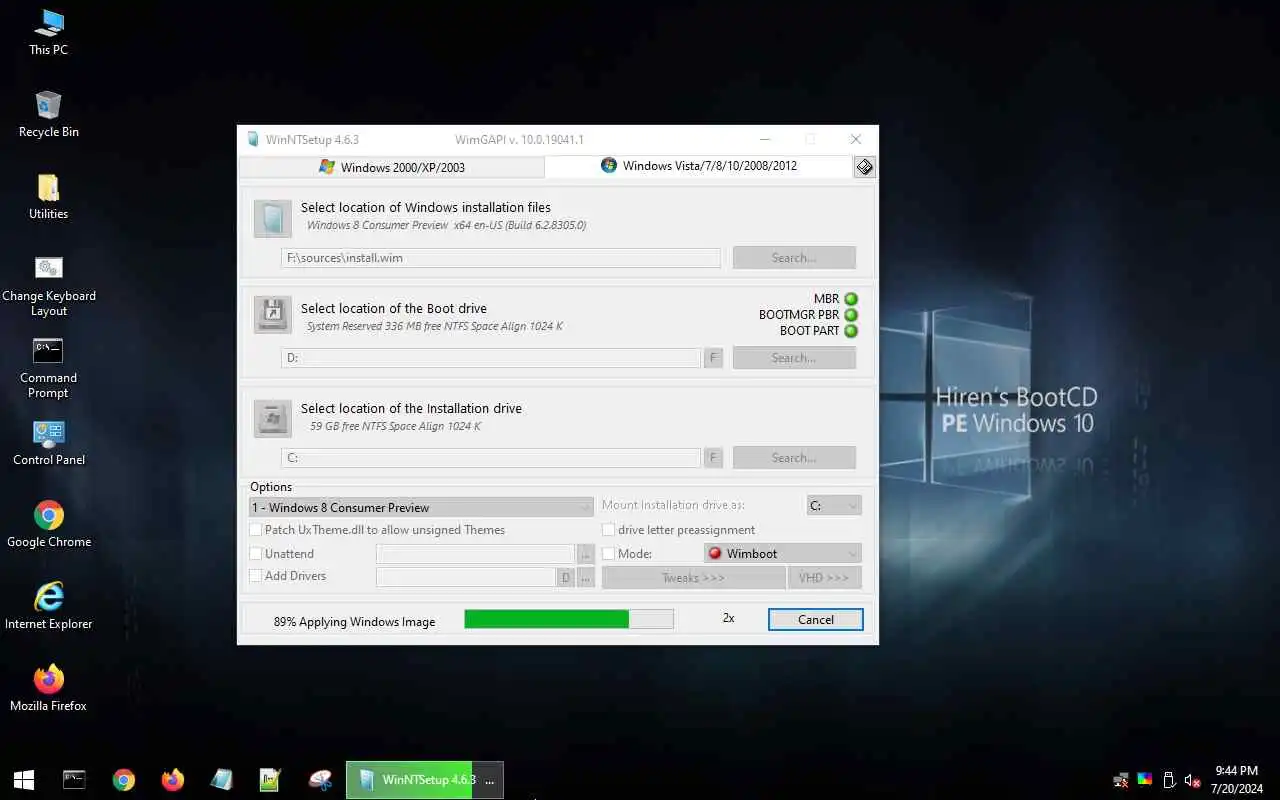Click Command Prompt icon in taskbar

tap(74, 780)
